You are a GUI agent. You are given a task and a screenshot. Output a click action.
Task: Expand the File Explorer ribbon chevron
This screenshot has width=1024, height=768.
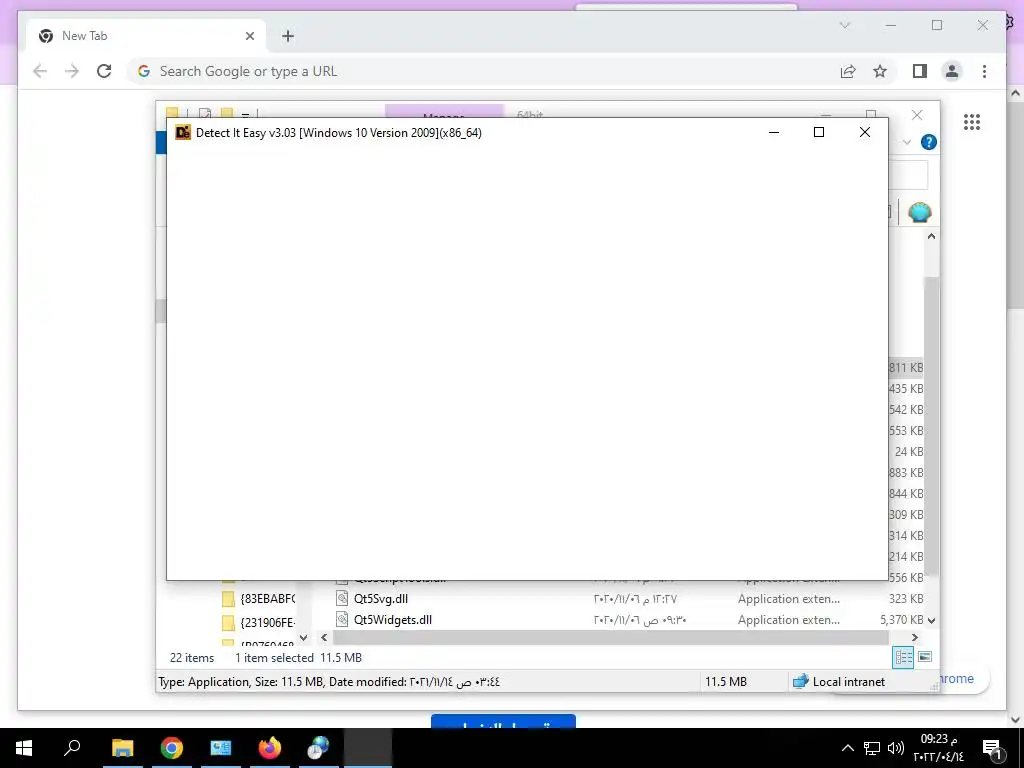pyautogui.click(x=907, y=142)
